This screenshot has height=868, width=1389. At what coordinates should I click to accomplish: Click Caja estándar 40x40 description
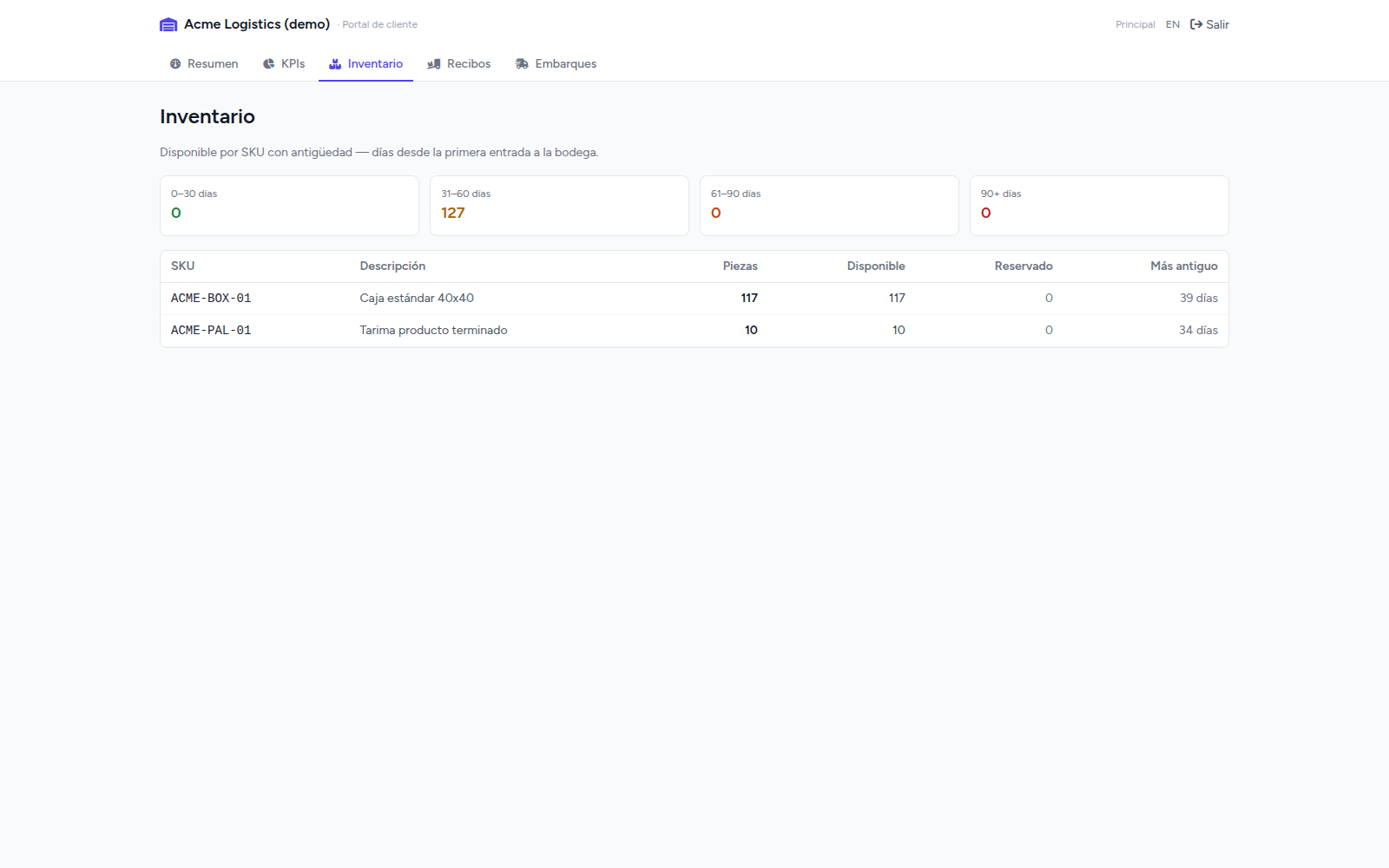click(417, 299)
